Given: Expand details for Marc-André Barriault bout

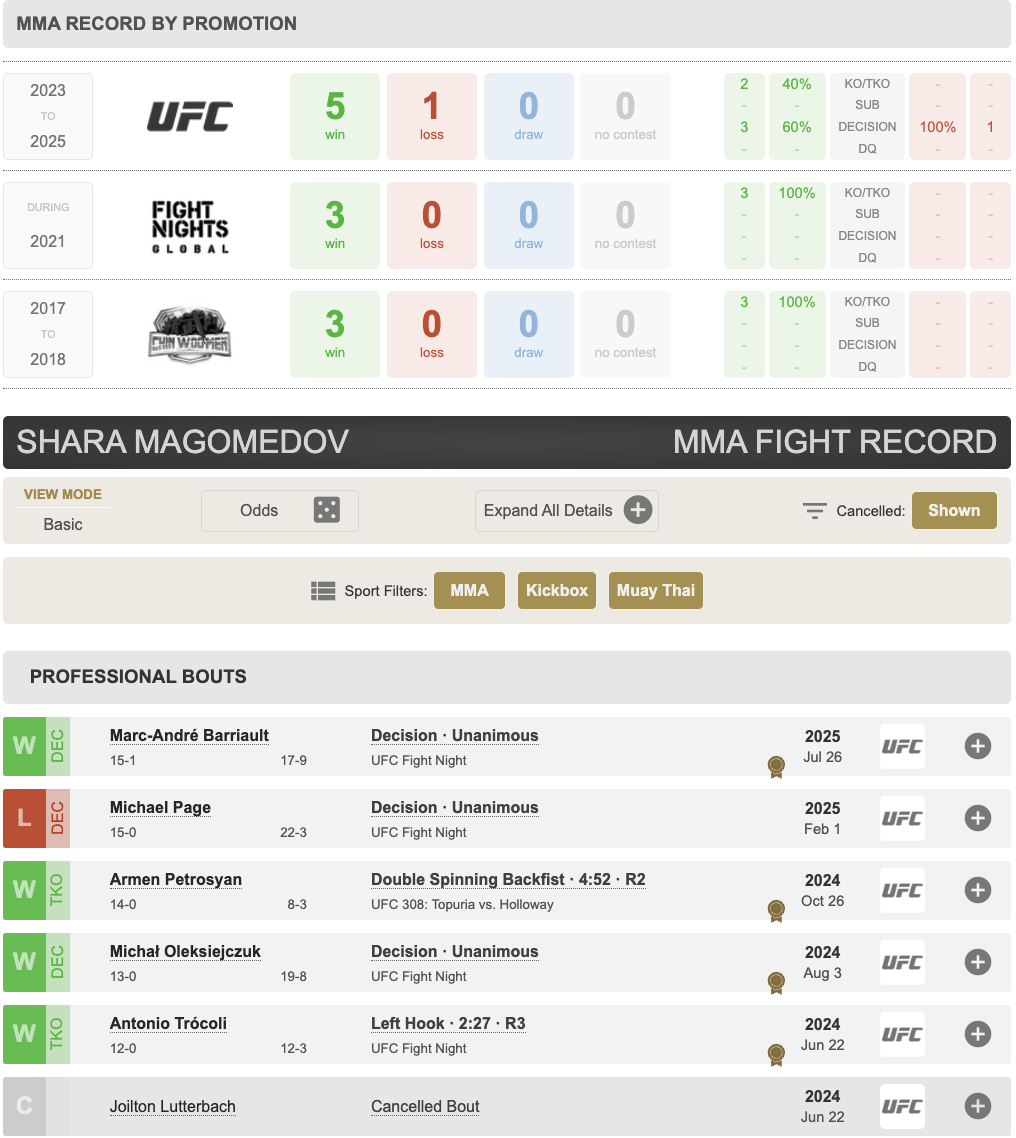Looking at the screenshot, I should pyautogui.click(x=978, y=746).
